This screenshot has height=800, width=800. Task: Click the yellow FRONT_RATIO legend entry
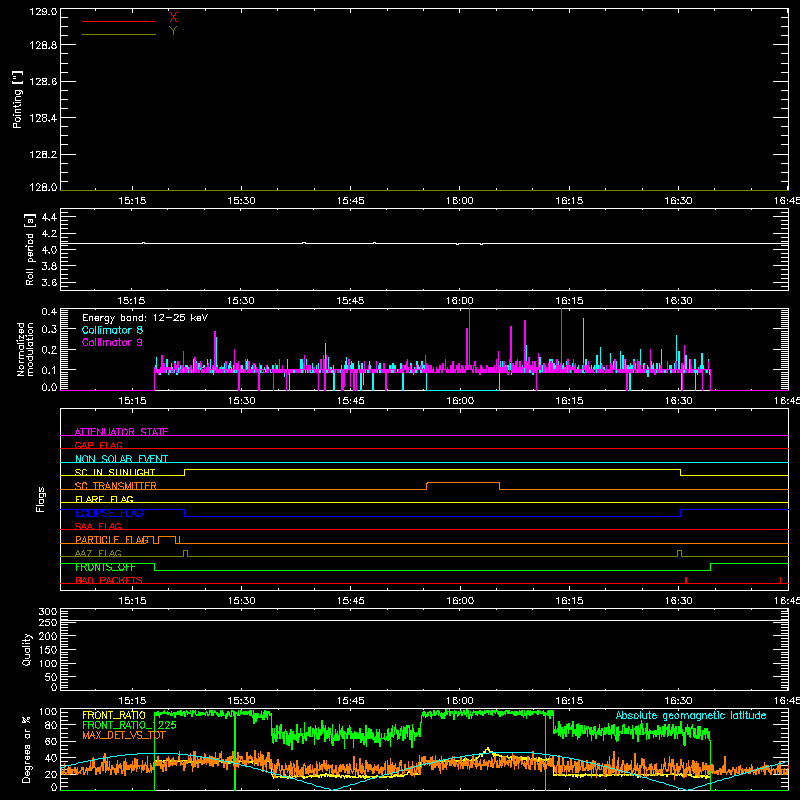[x=114, y=715]
